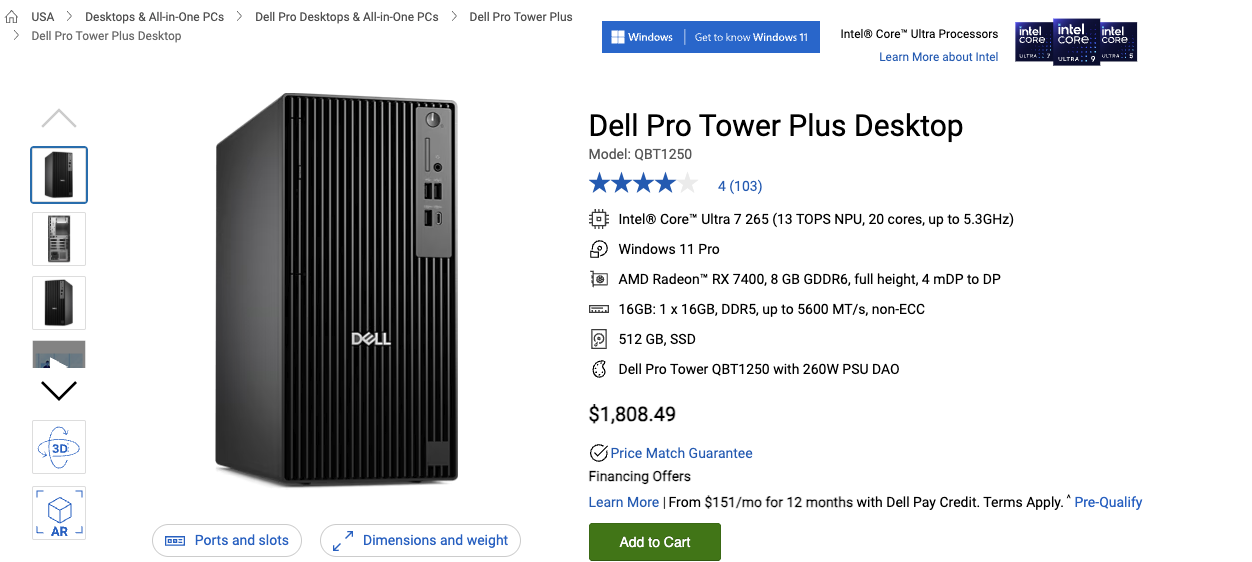Open Learn More about Intel link
The height and width of the screenshot is (562, 1252).
coord(938,57)
